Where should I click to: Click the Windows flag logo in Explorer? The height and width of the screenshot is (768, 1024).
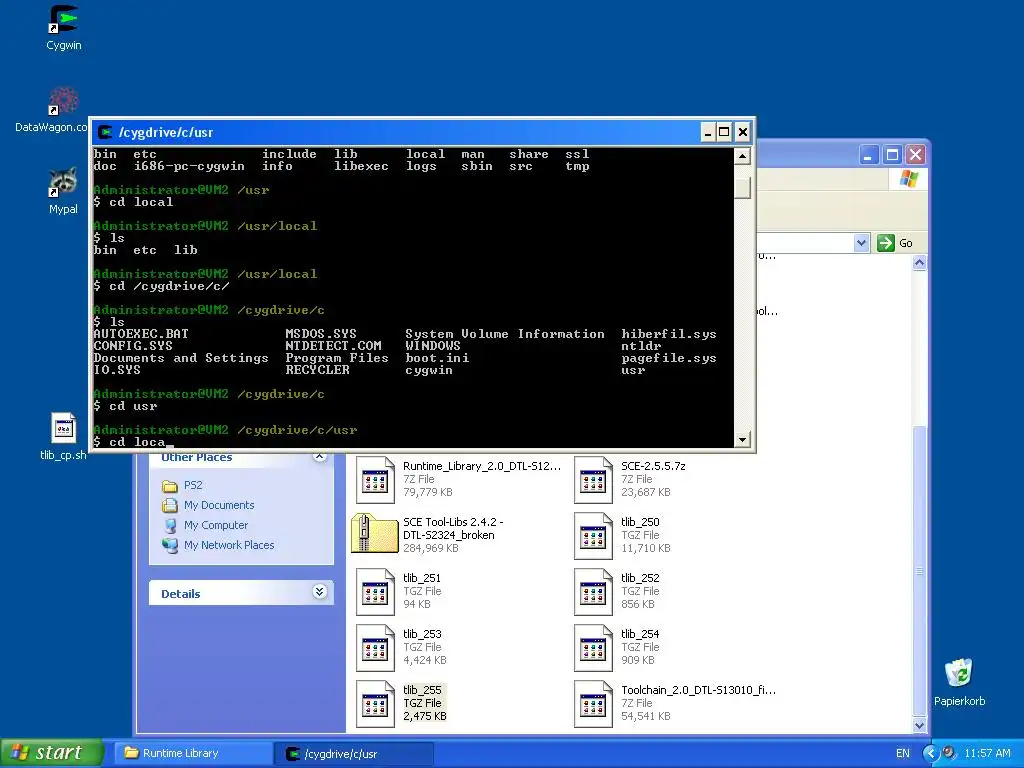pyautogui.click(x=908, y=178)
